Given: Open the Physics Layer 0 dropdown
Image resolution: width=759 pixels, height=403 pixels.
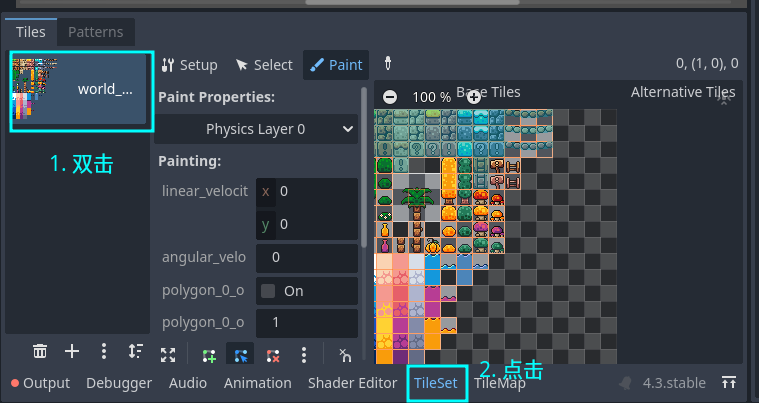Looking at the screenshot, I should pyautogui.click(x=256, y=129).
